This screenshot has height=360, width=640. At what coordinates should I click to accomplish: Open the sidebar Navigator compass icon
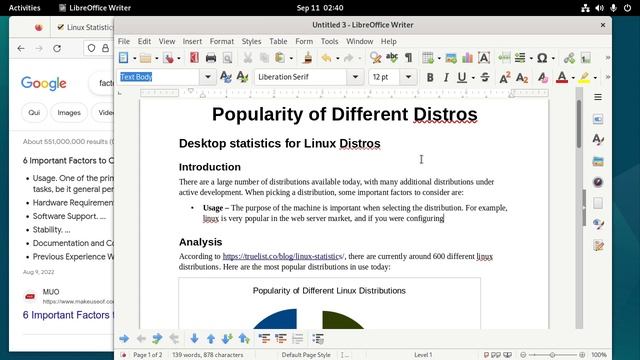598,182
